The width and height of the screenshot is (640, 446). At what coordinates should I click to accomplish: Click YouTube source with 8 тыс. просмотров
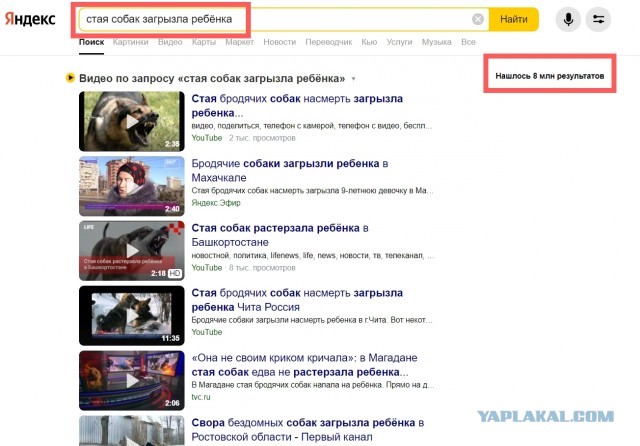point(207,268)
